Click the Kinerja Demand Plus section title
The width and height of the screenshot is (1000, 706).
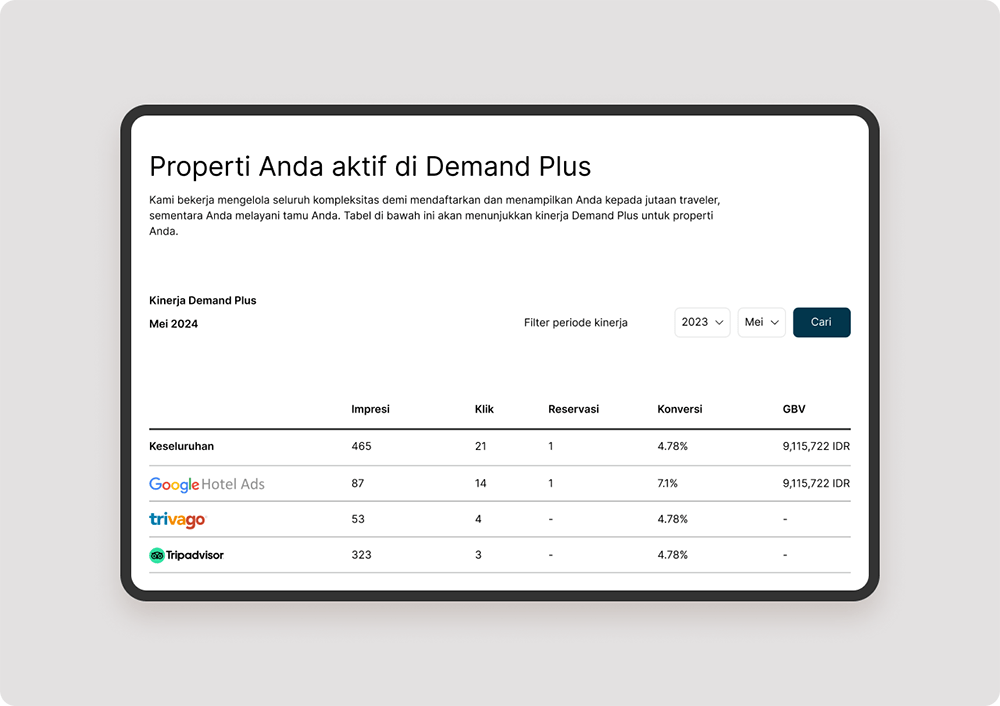[202, 300]
